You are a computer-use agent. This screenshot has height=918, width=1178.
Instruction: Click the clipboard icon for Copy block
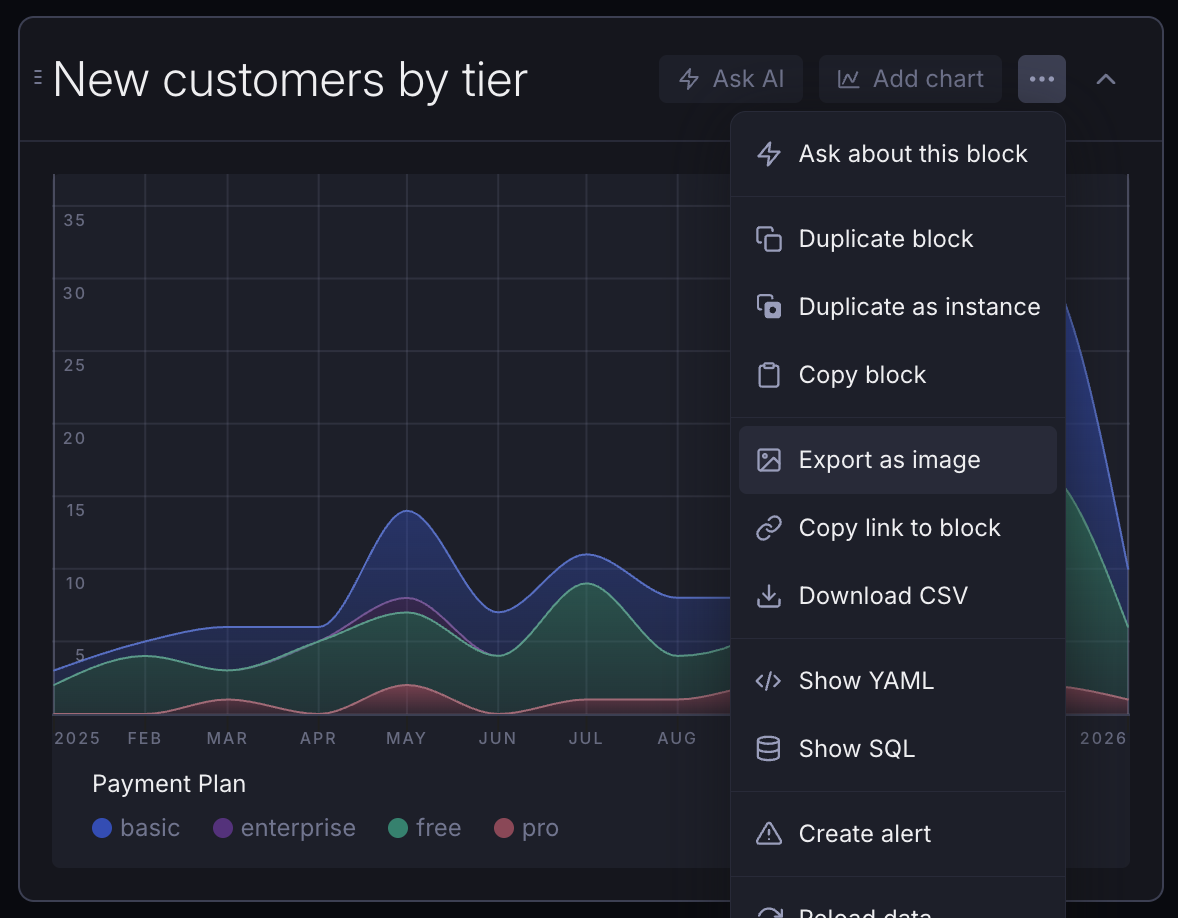click(768, 375)
